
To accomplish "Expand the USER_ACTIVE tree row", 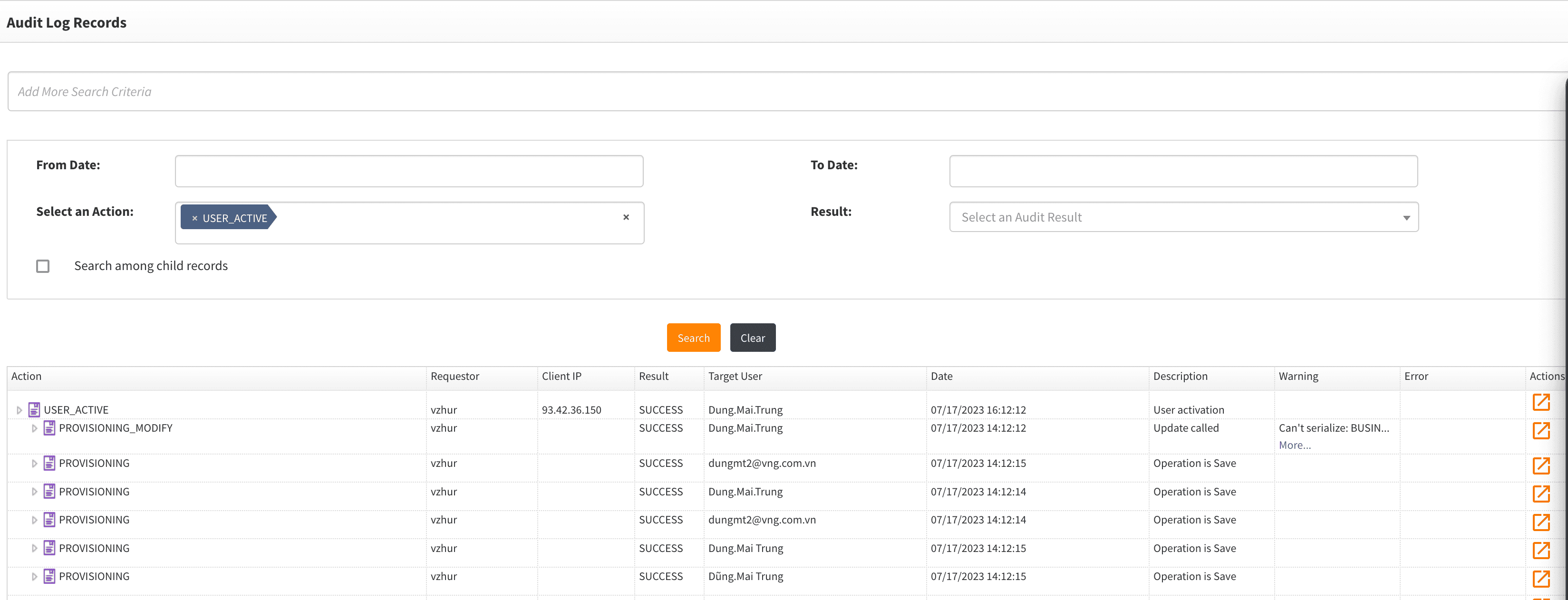I will 19,410.
